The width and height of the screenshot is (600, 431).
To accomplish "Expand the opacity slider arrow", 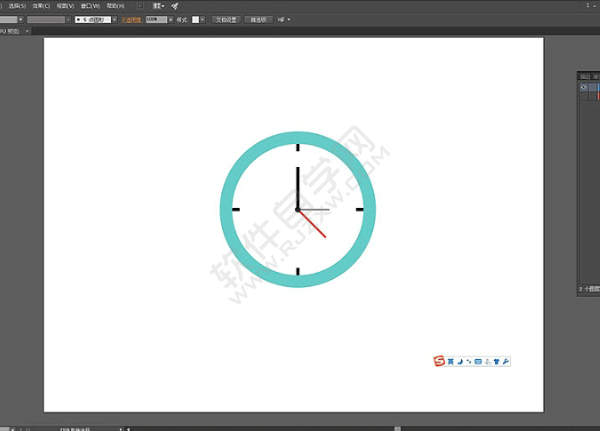I will point(171,20).
